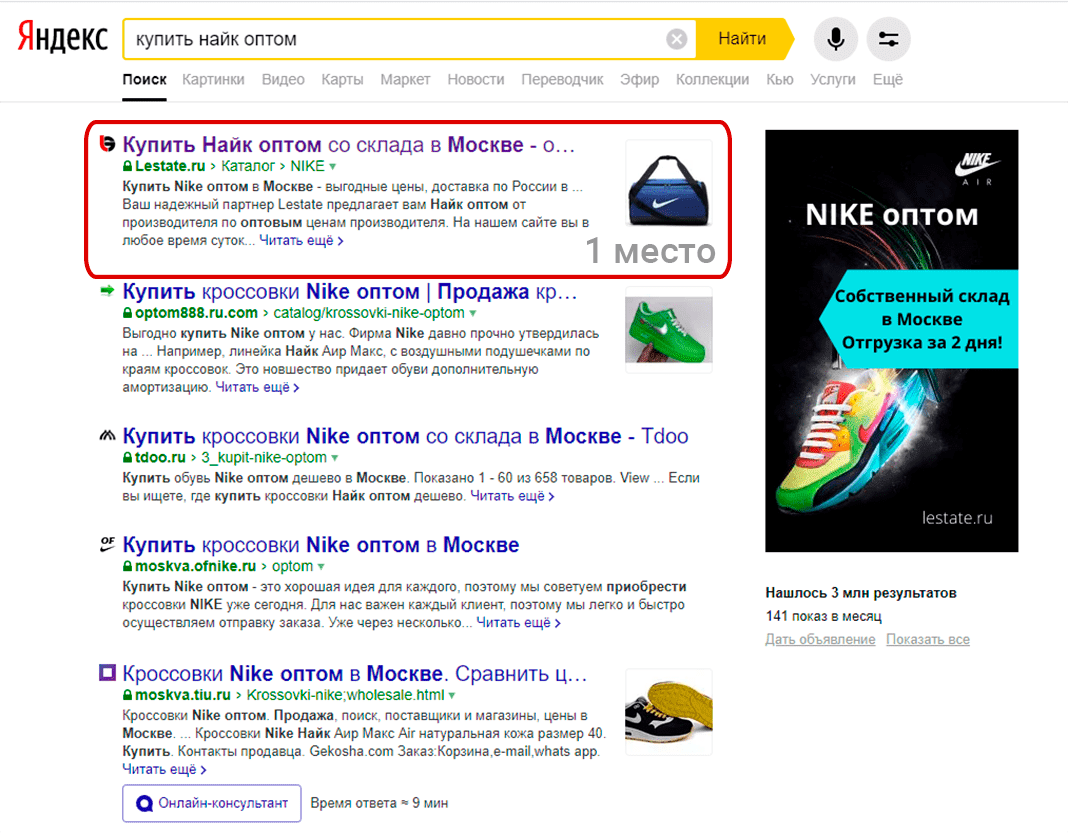Expand dropdown arrow after tdoo.ru path

334,458
